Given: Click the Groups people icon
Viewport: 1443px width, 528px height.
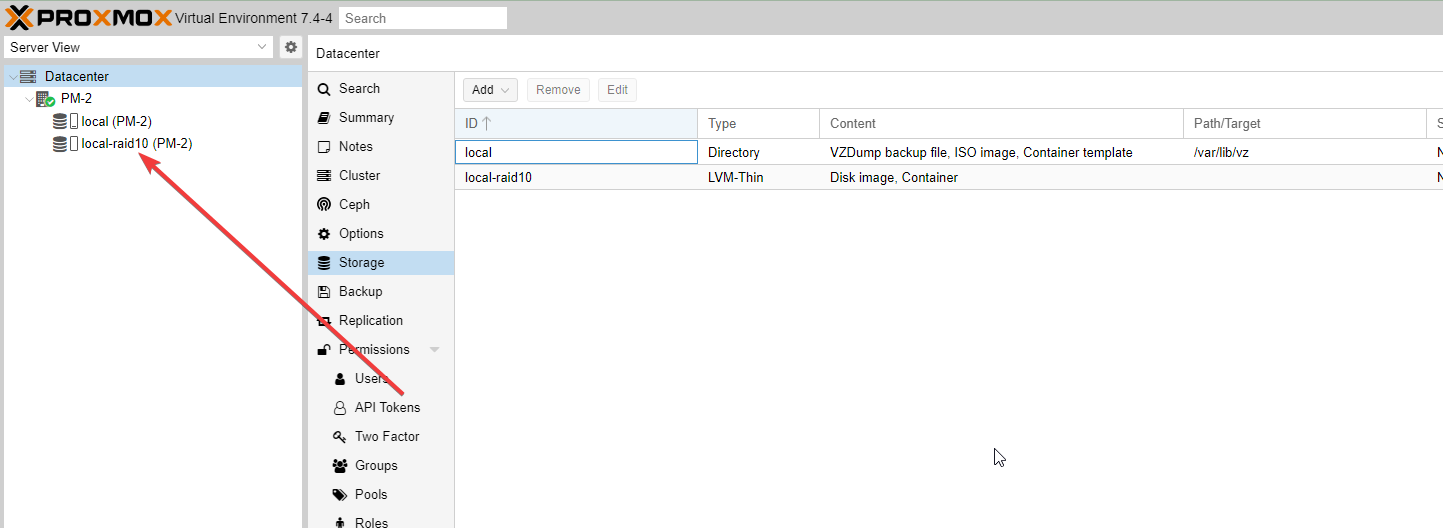Looking at the screenshot, I should (x=339, y=466).
